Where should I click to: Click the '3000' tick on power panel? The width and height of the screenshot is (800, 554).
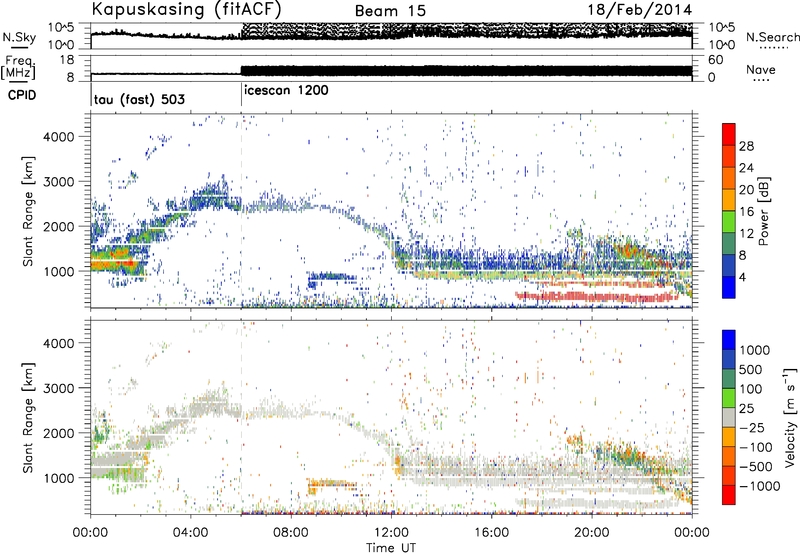[x=58, y=182]
